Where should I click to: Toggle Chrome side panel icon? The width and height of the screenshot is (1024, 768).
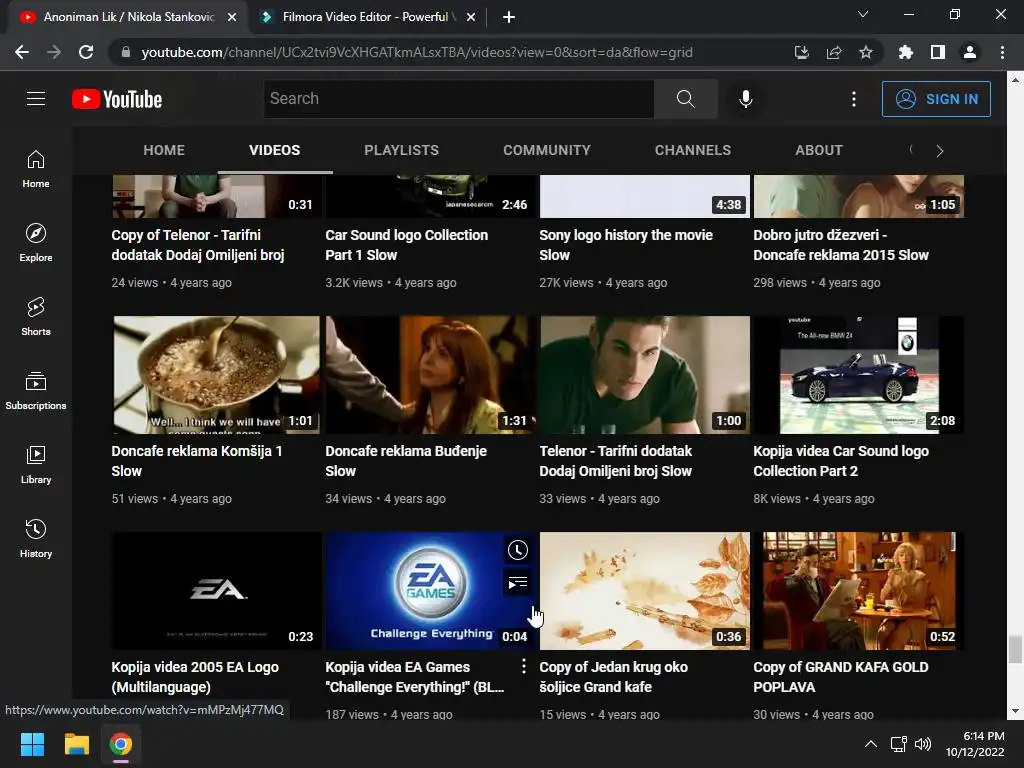coord(938,52)
